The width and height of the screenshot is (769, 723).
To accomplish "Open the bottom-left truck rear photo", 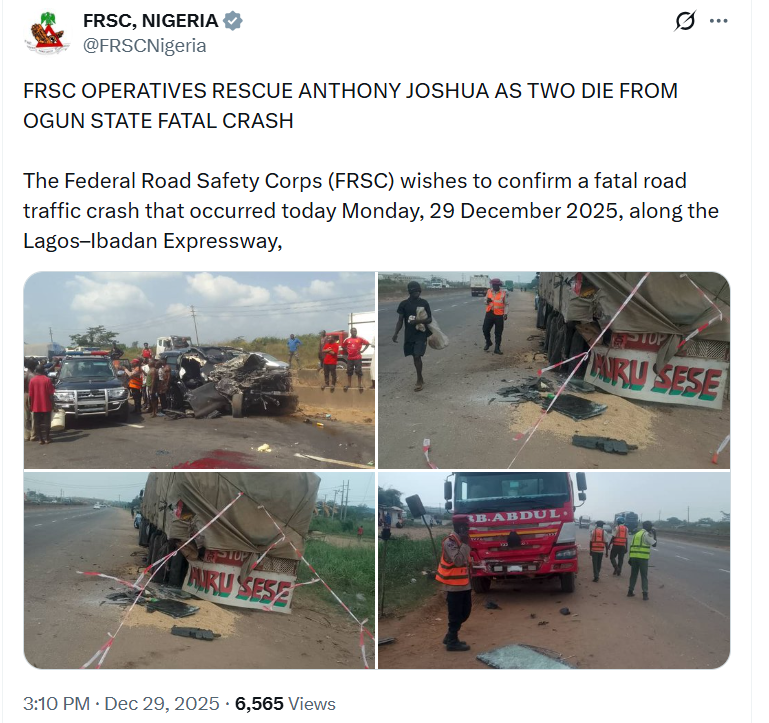I will pyautogui.click(x=199, y=570).
